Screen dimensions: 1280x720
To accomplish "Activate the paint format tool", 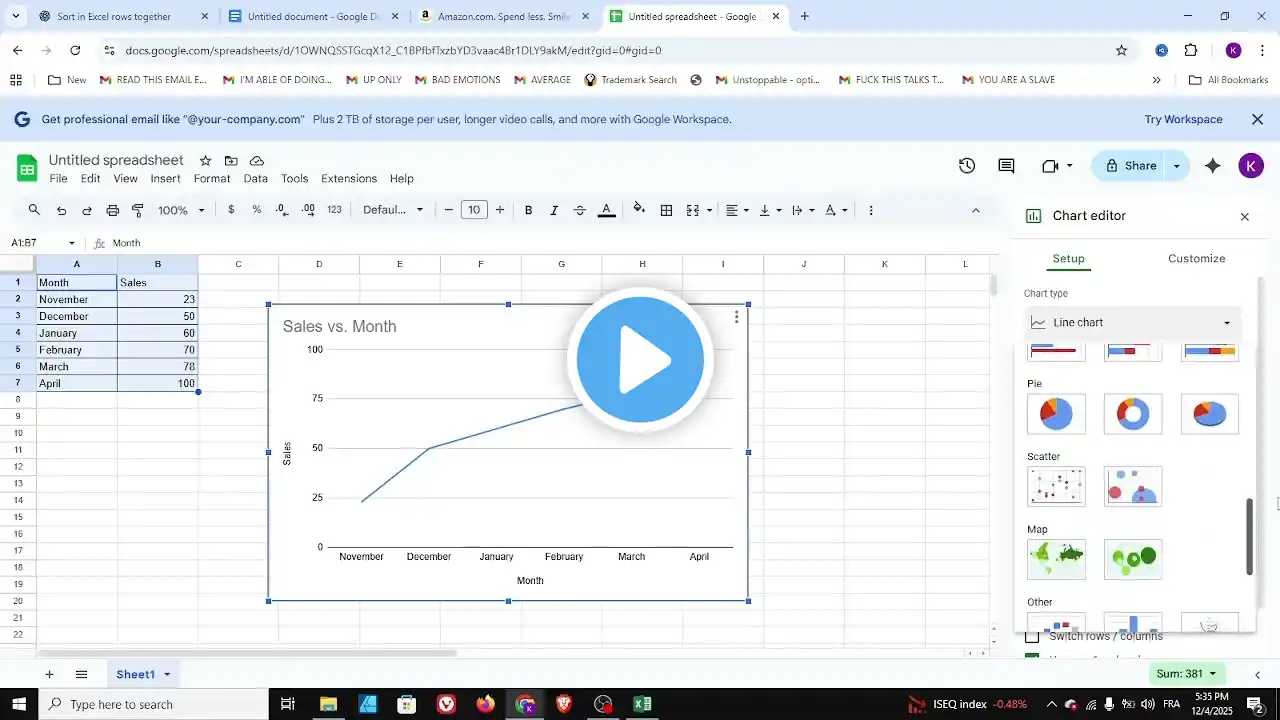I will click(138, 210).
